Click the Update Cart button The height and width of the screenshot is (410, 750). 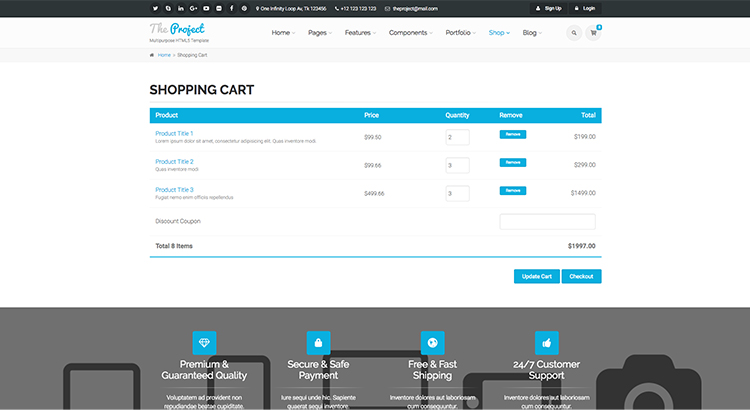pyautogui.click(x=536, y=276)
